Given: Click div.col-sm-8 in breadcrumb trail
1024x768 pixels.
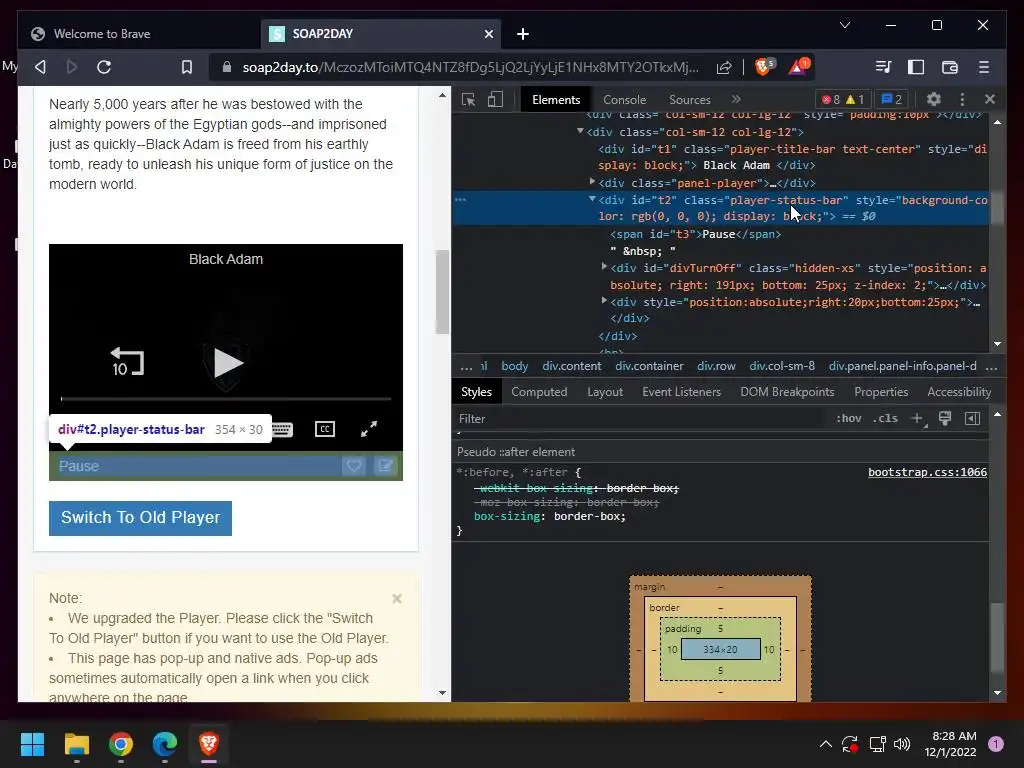Looking at the screenshot, I should click(x=782, y=366).
